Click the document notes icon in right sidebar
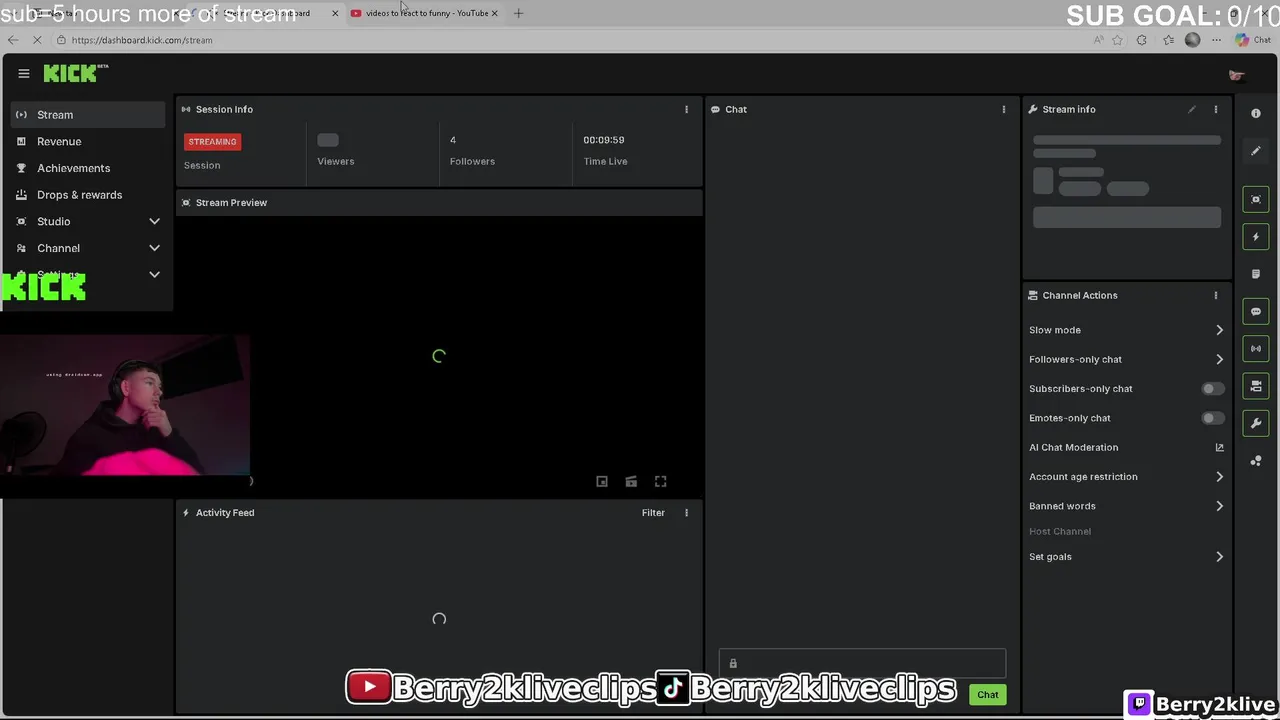The image size is (1280, 720). coord(1256,274)
